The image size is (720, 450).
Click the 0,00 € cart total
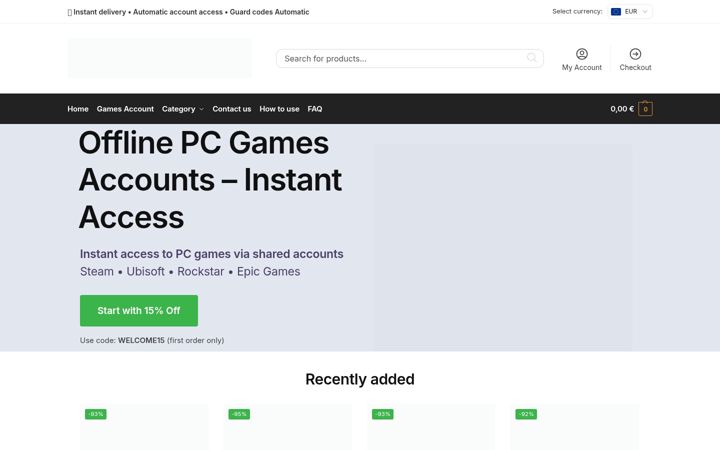pyautogui.click(x=622, y=109)
